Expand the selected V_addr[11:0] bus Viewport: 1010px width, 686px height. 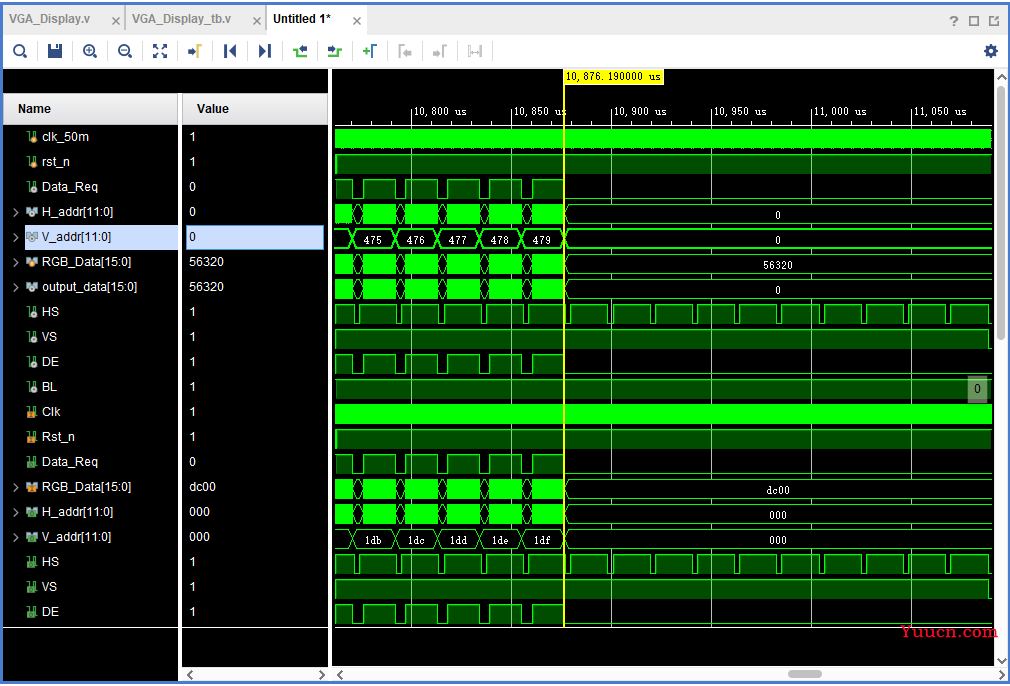[x=16, y=237]
